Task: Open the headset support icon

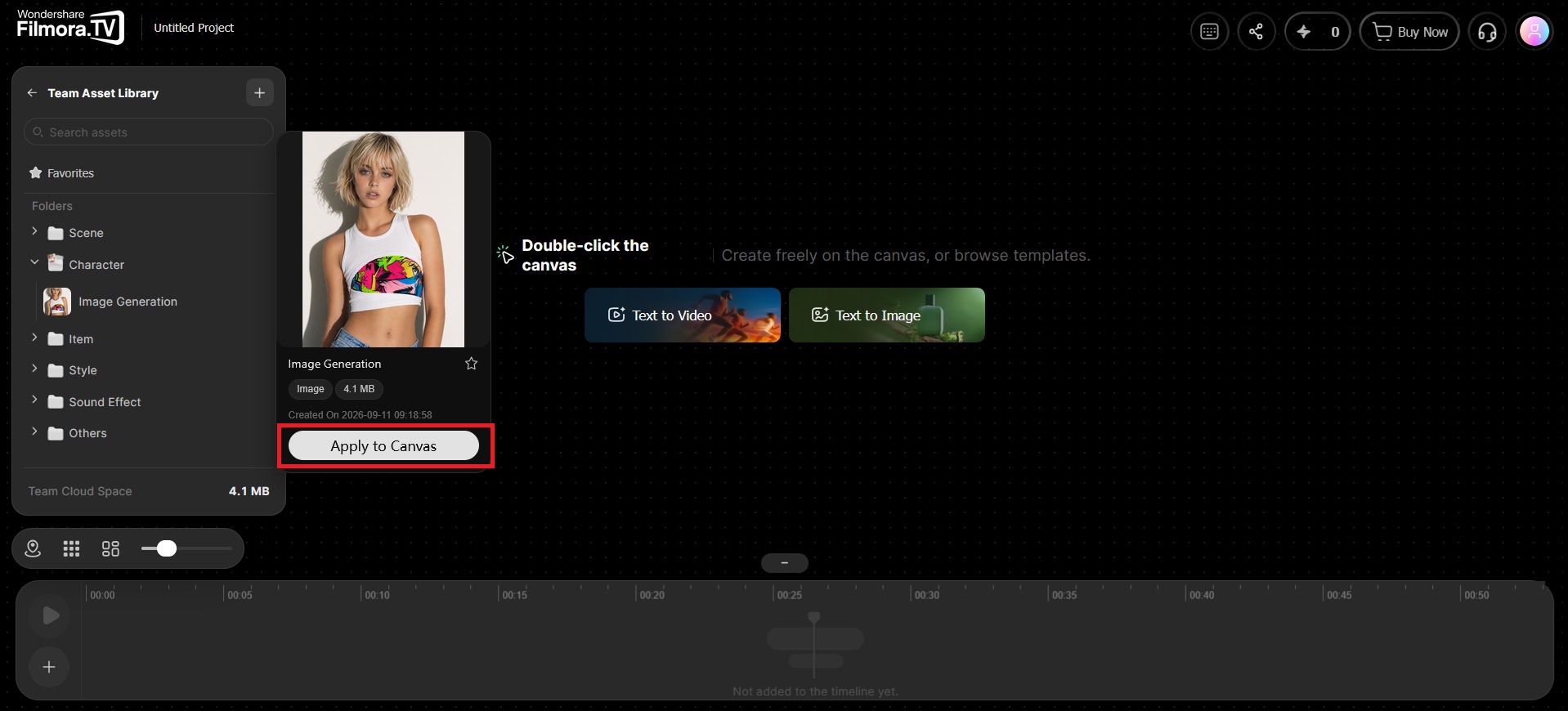Action: point(1487,32)
